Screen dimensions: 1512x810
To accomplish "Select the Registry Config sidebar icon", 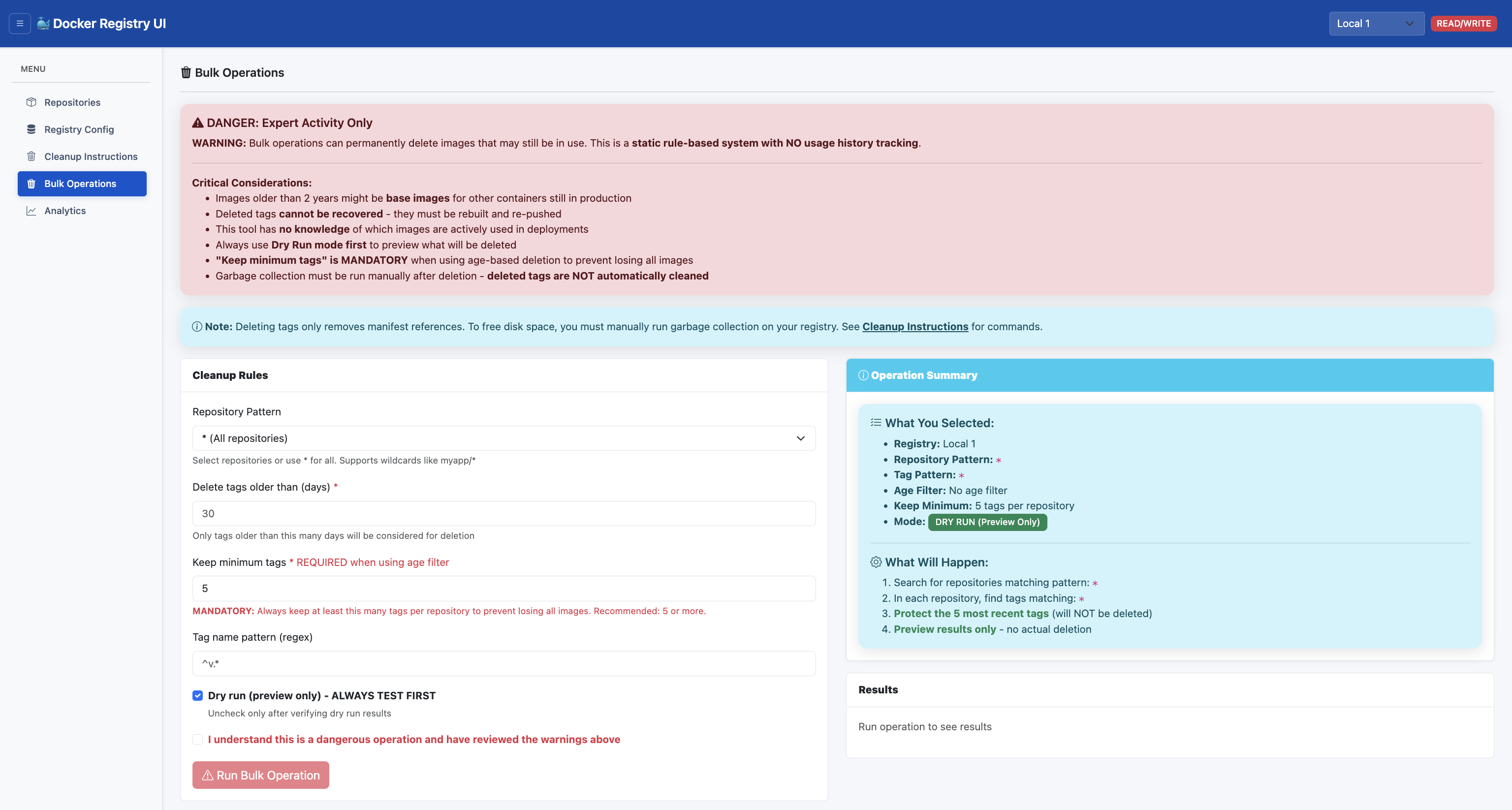I will 31,129.
